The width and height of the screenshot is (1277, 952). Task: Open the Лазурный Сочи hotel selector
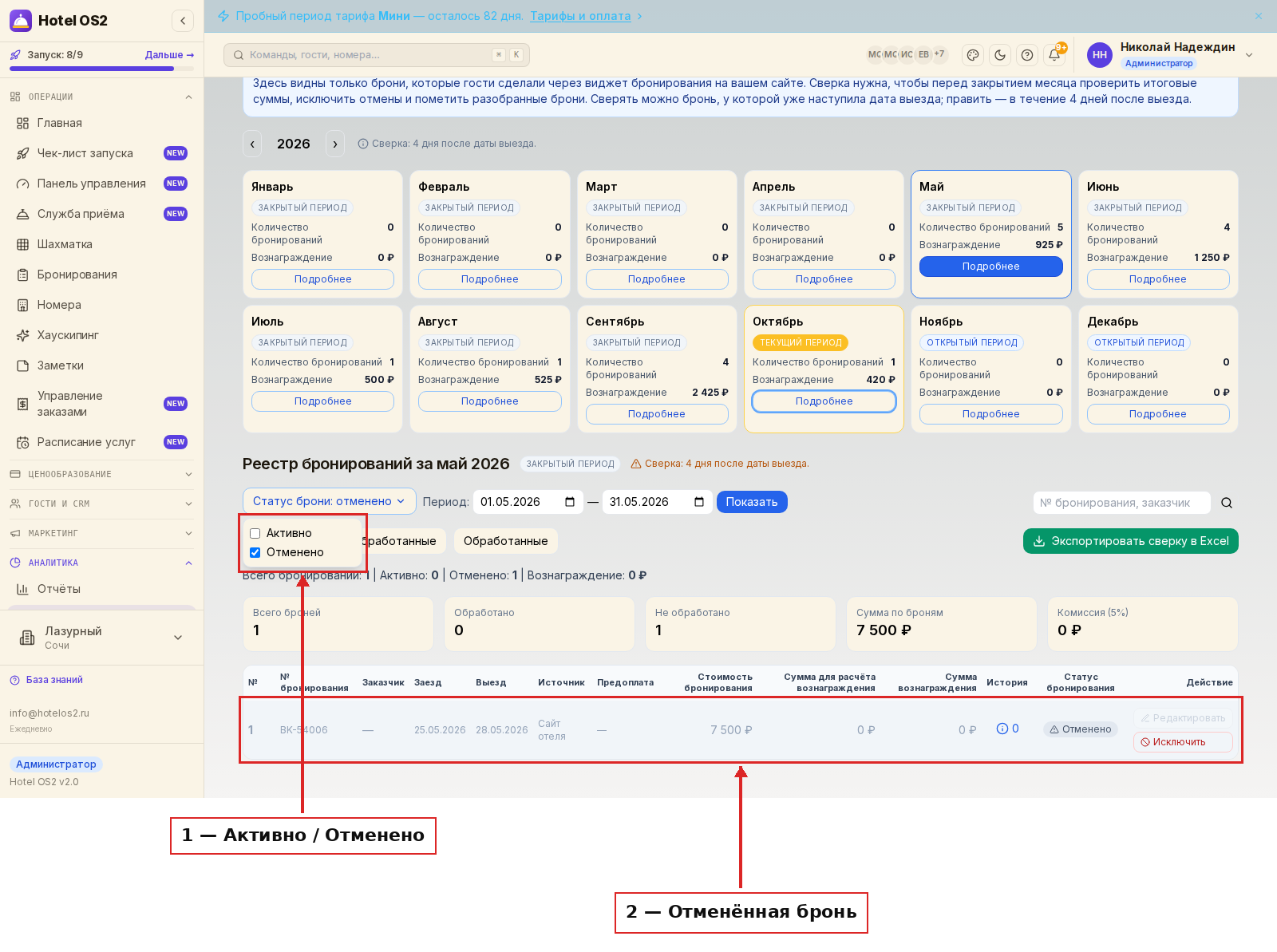101,638
